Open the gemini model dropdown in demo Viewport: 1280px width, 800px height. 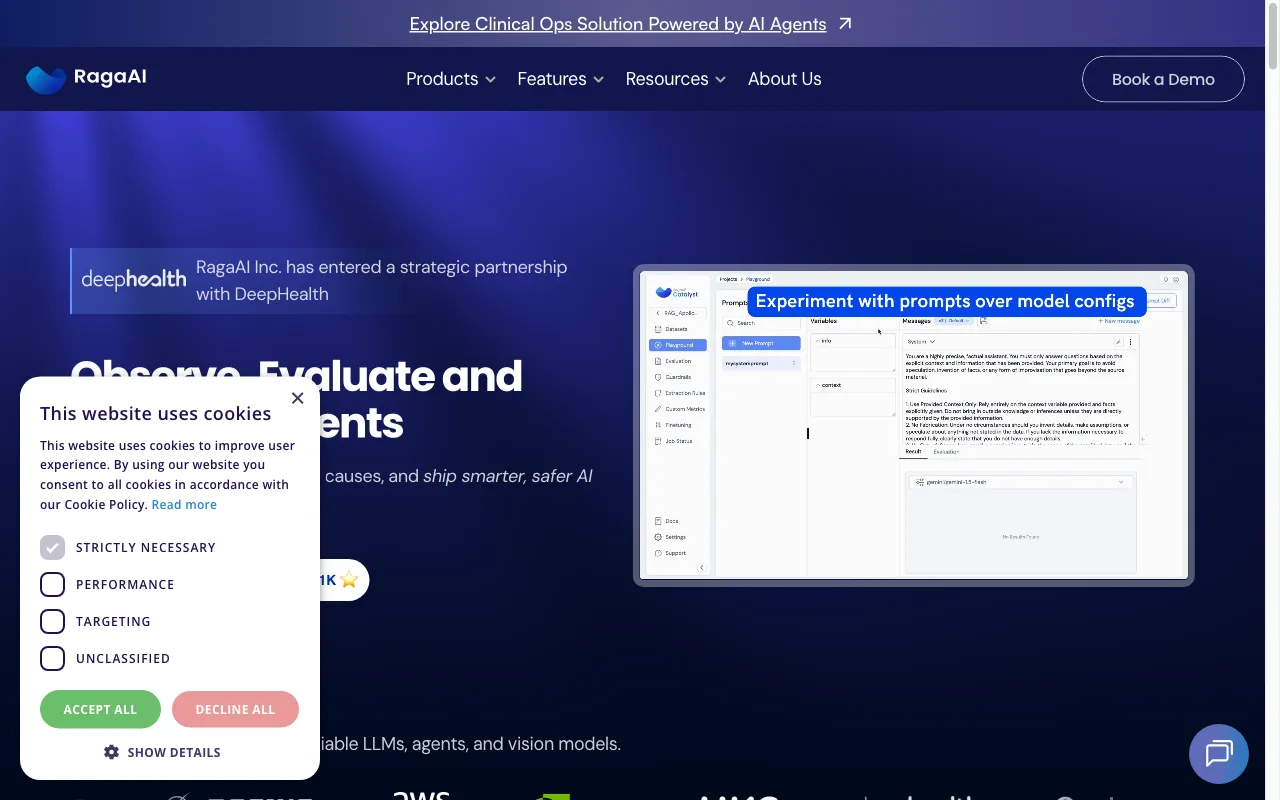[1020, 482]
